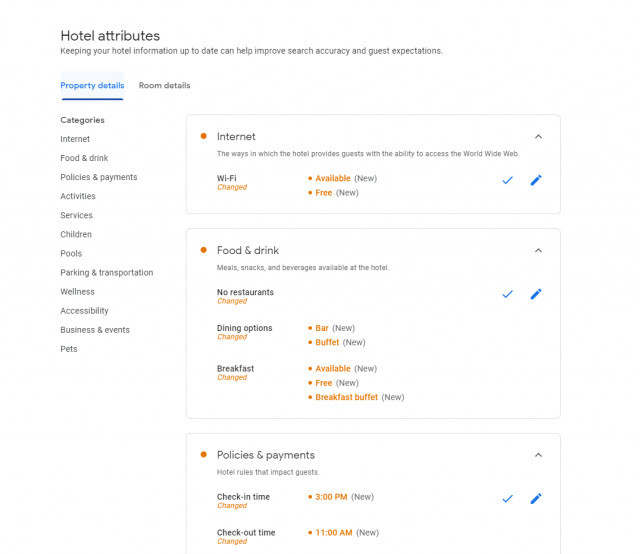Viewport: 640px width, 554px height.
Task: Select the Activities category
Action: click(78, 196)
